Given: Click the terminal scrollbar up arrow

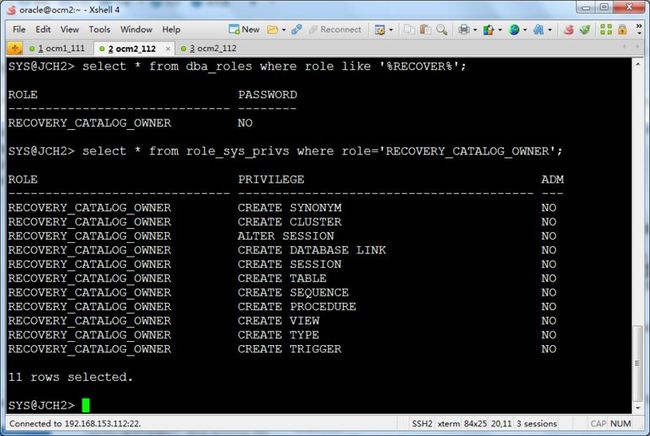Looking at the screenshot, I should click(x=638, y=64).
